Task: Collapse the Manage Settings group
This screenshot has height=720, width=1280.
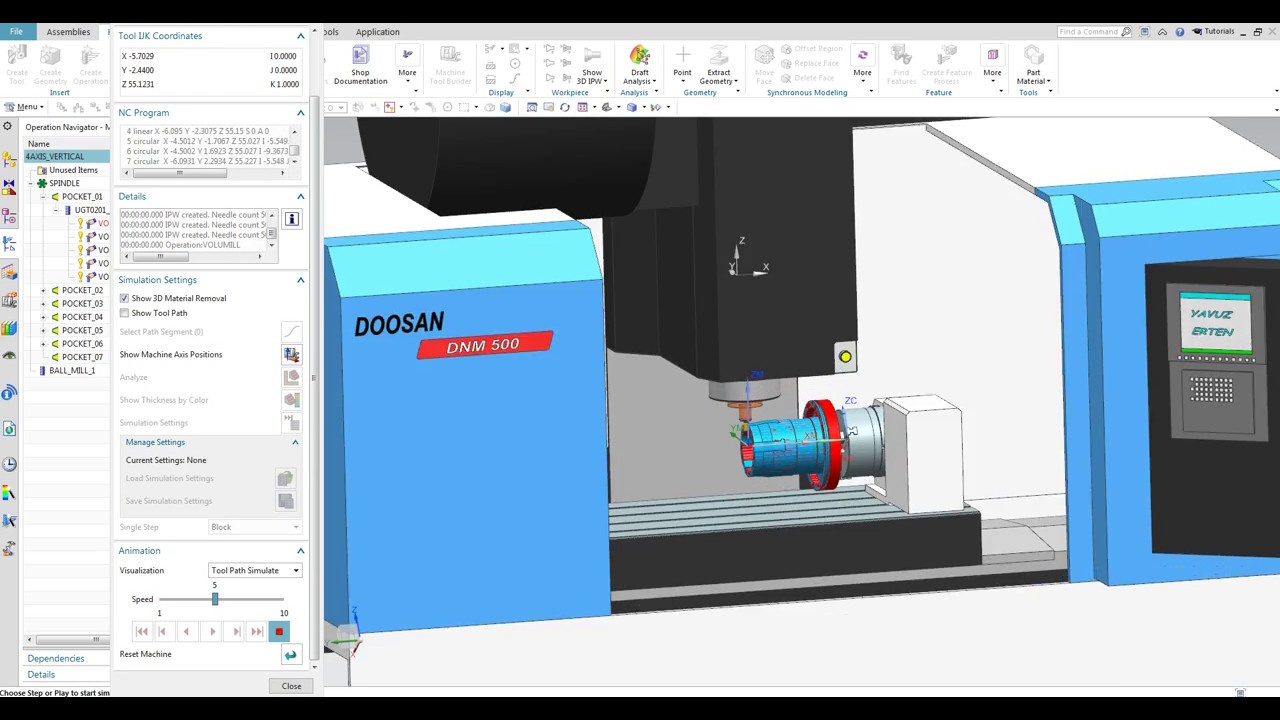Action: coord(295,442)
